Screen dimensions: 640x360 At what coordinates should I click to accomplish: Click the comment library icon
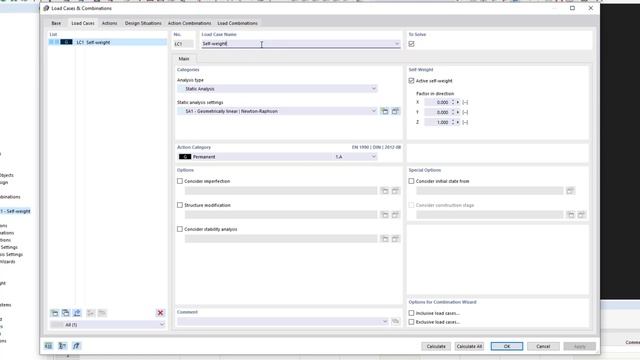click(x=396, y=322)
